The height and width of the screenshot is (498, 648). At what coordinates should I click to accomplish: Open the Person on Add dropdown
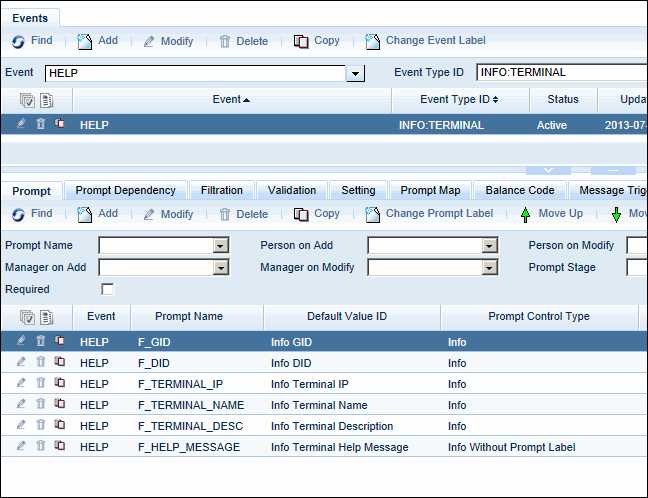pos(489,246)
